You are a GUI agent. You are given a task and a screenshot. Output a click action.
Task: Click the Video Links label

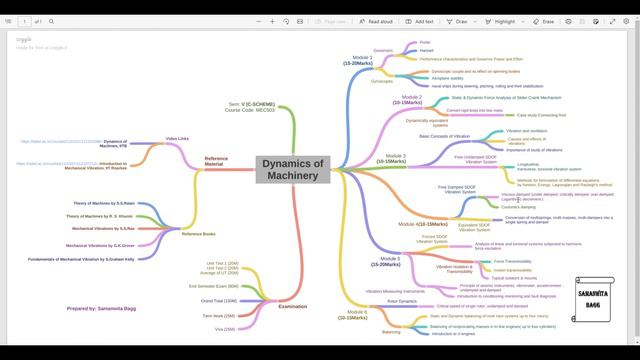coord(177,138)
